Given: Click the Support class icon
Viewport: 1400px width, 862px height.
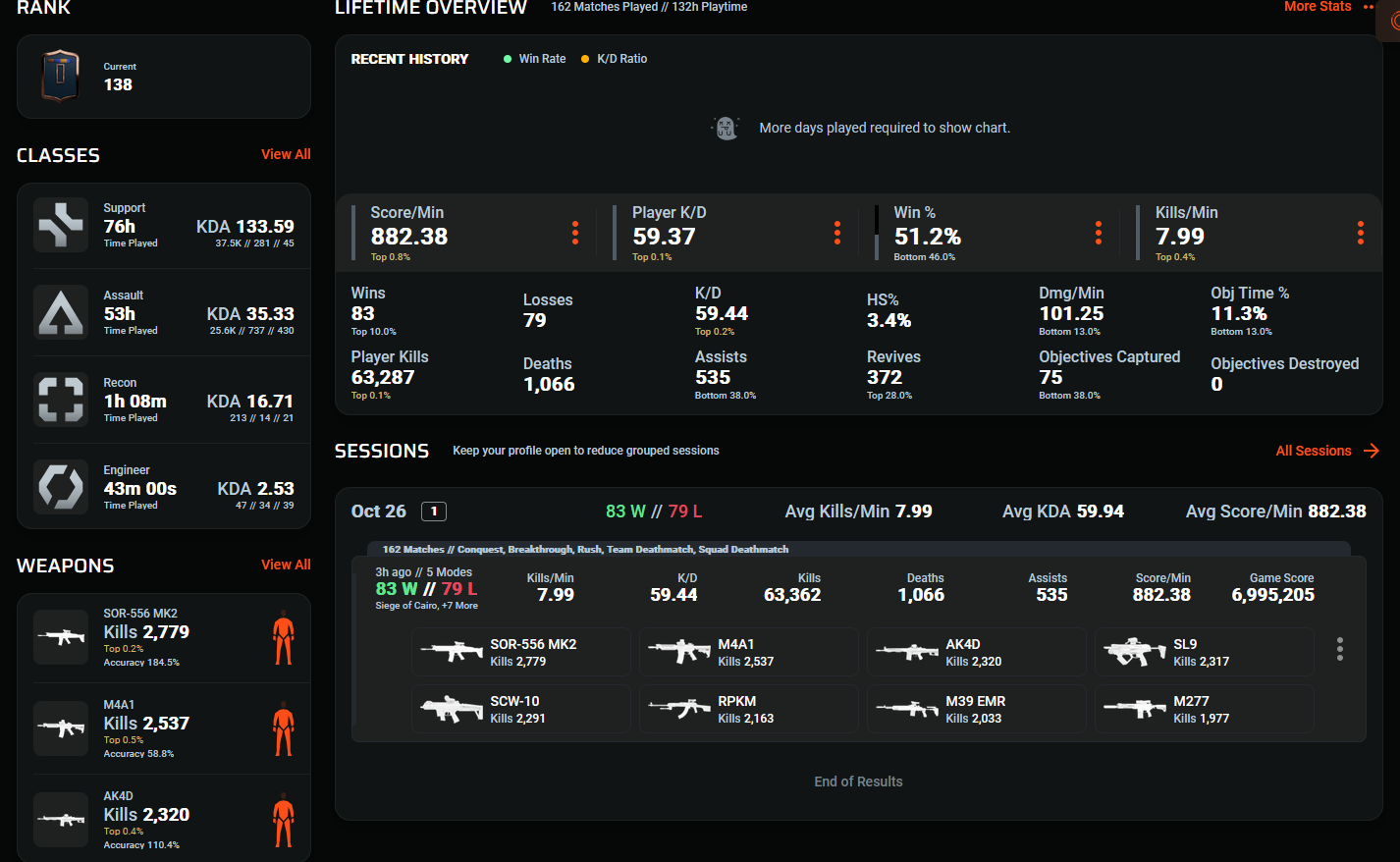Looking at the screenshot, I should coord(61,226).
